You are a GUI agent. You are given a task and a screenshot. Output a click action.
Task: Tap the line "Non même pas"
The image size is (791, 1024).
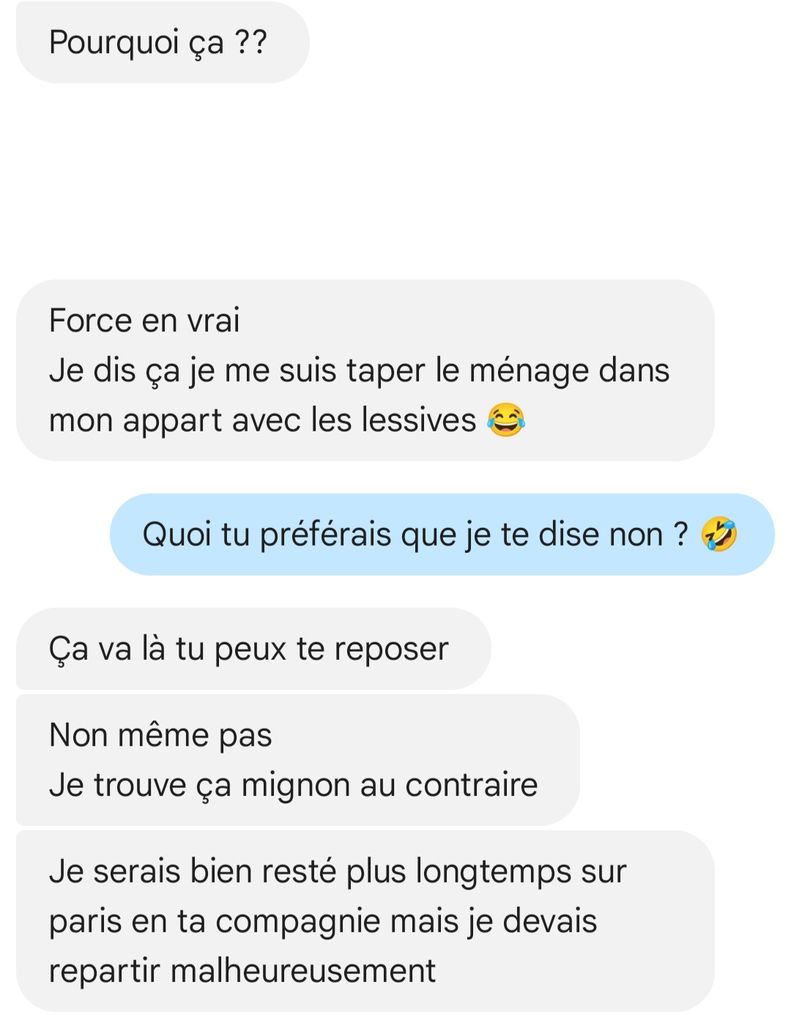(x=160, y=735)
